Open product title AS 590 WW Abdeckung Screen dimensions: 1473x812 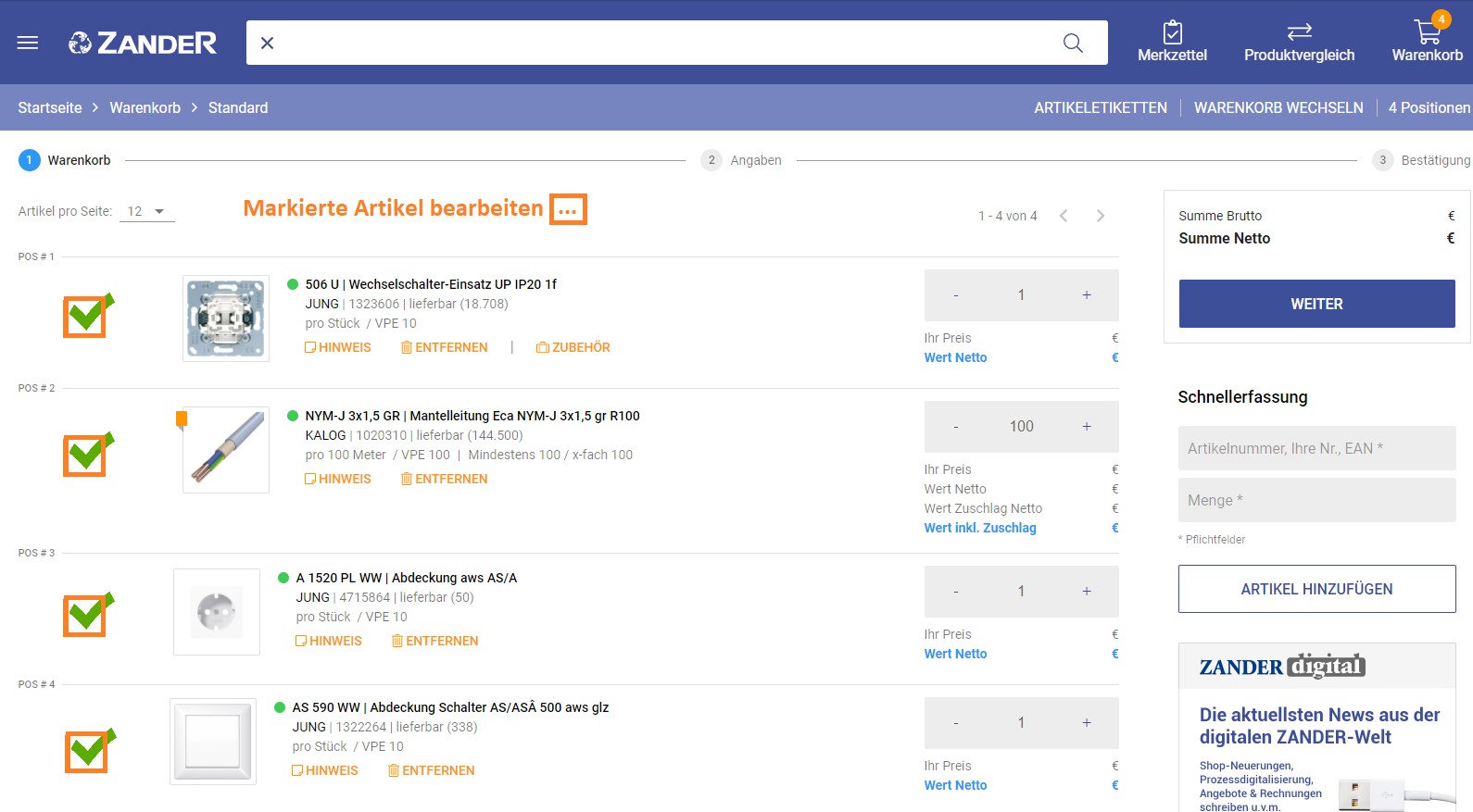click(450, 707)
